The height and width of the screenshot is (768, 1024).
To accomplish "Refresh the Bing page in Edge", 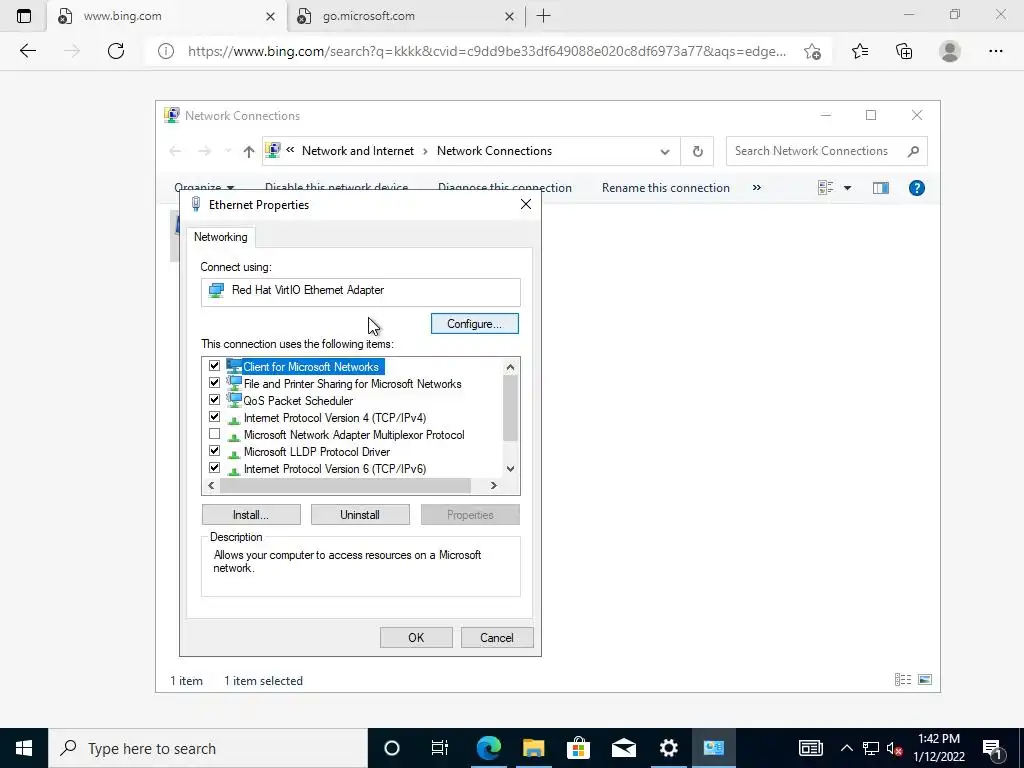I will pyautogui.click(x=116, y=51).
